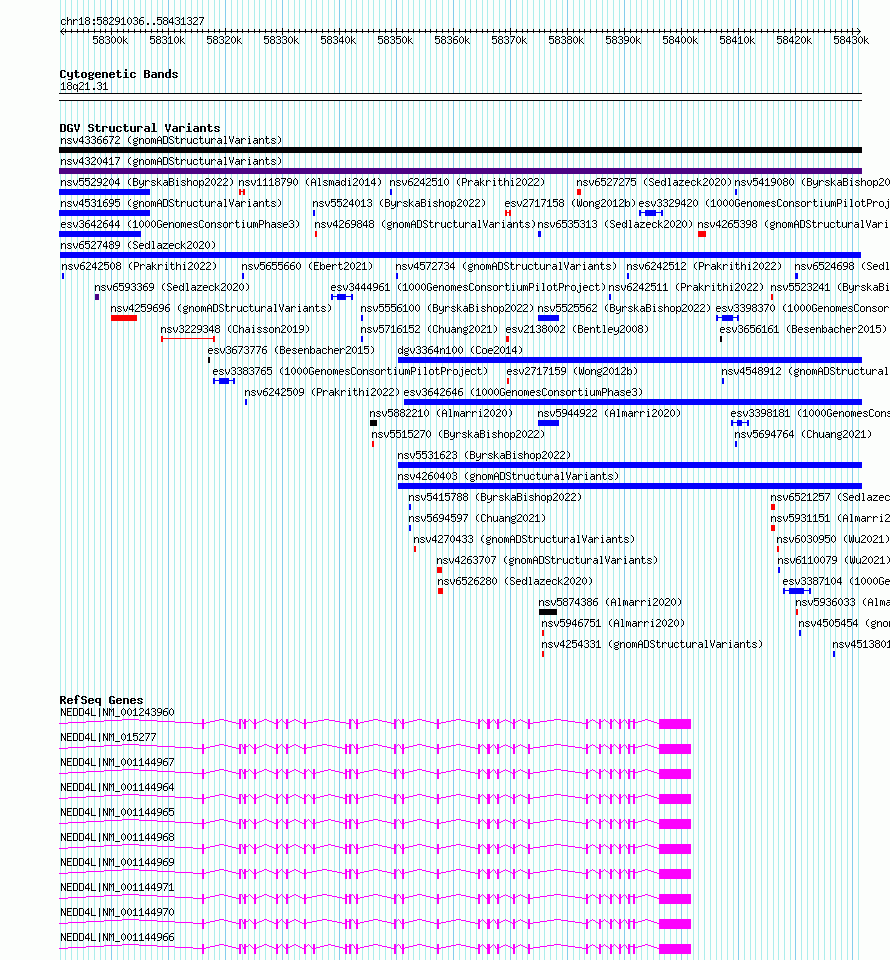
Task: Click nsv5529204 (ByrskaBishop2022) label
Action: 147,182
